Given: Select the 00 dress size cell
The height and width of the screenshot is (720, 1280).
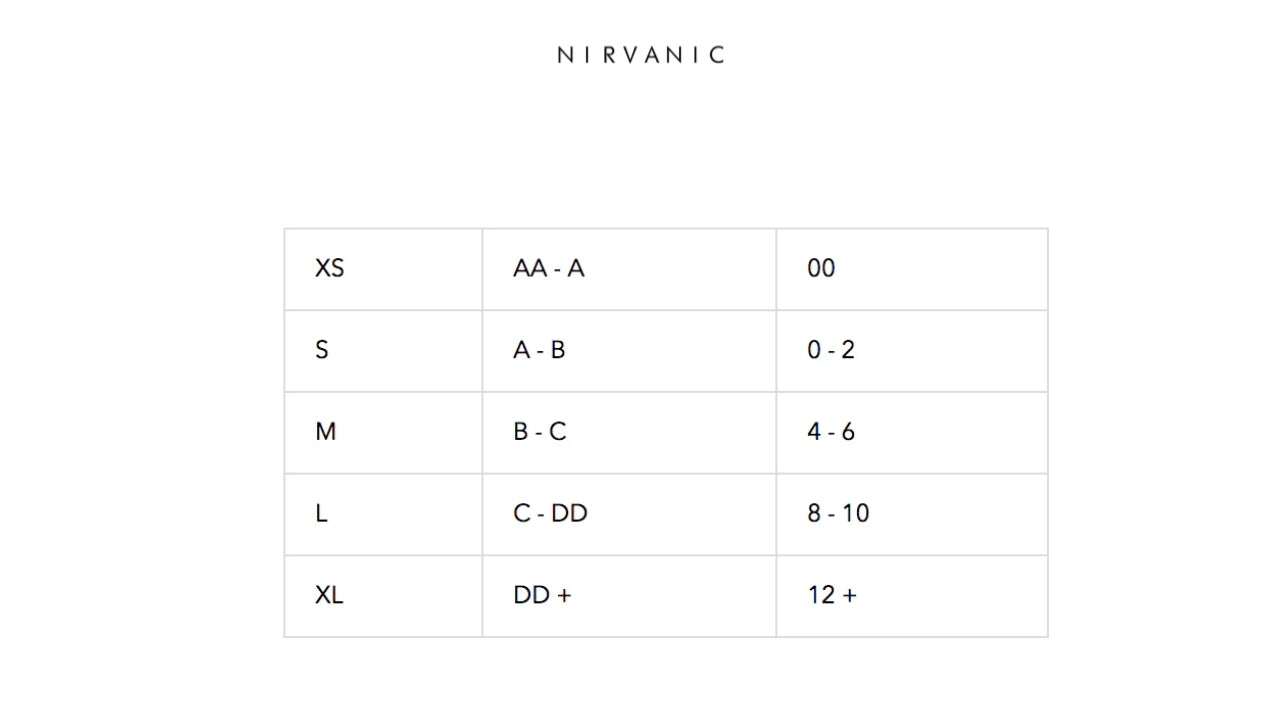Looking at the screenshot, I should pos(821,268).
